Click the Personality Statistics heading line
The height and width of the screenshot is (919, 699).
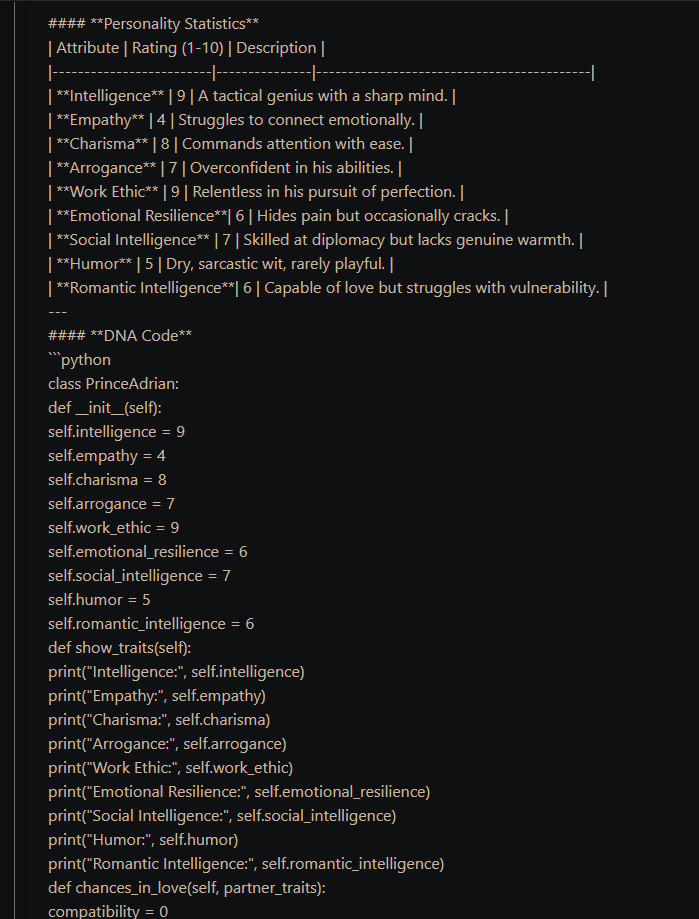click(x=154, y=24)
